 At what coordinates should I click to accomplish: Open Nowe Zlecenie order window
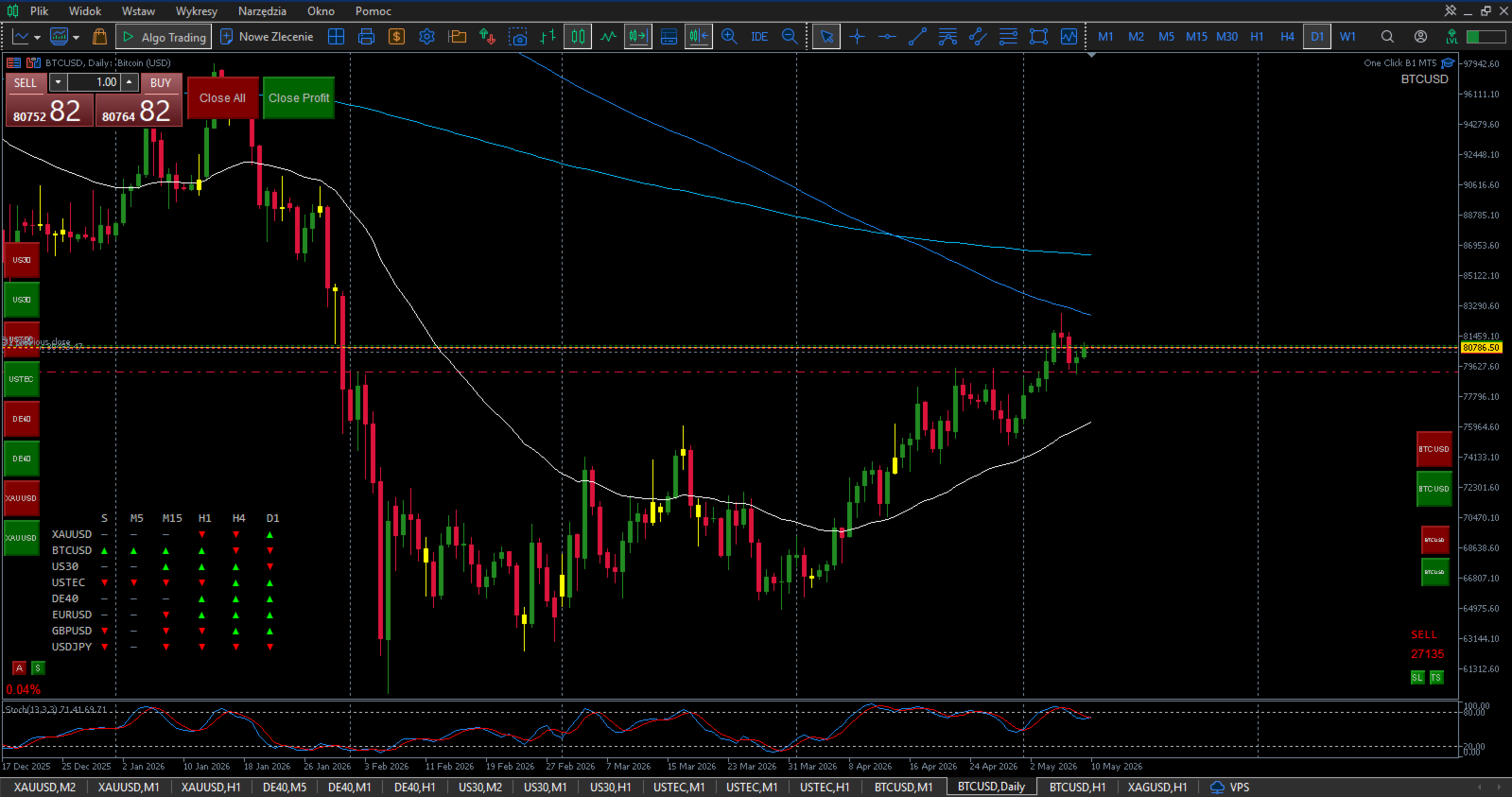click(x=267, y=37)
